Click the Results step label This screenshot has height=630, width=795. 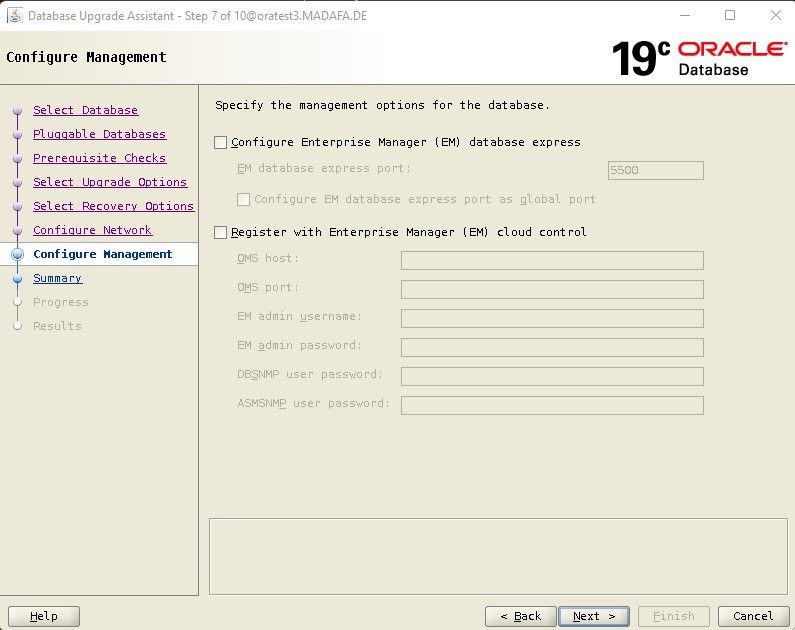(x=57, y=326)
